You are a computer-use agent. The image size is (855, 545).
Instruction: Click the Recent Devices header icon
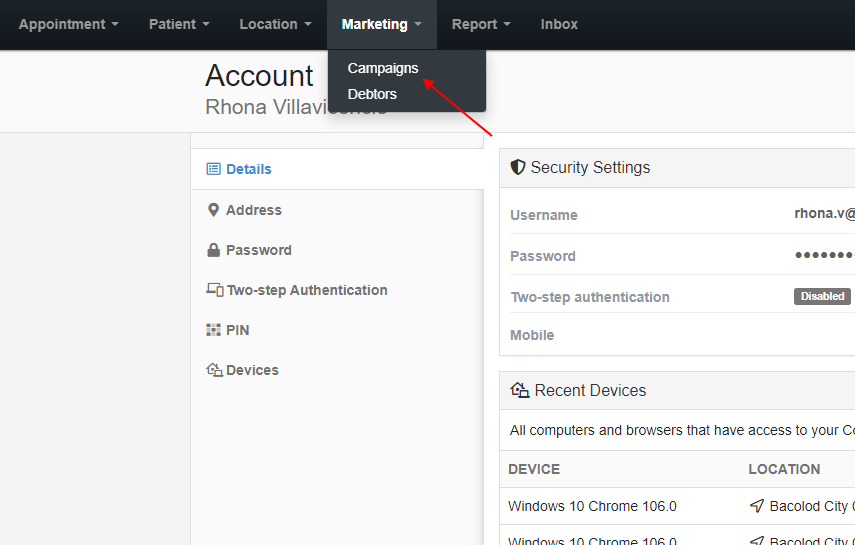click(x=520, y=390)
